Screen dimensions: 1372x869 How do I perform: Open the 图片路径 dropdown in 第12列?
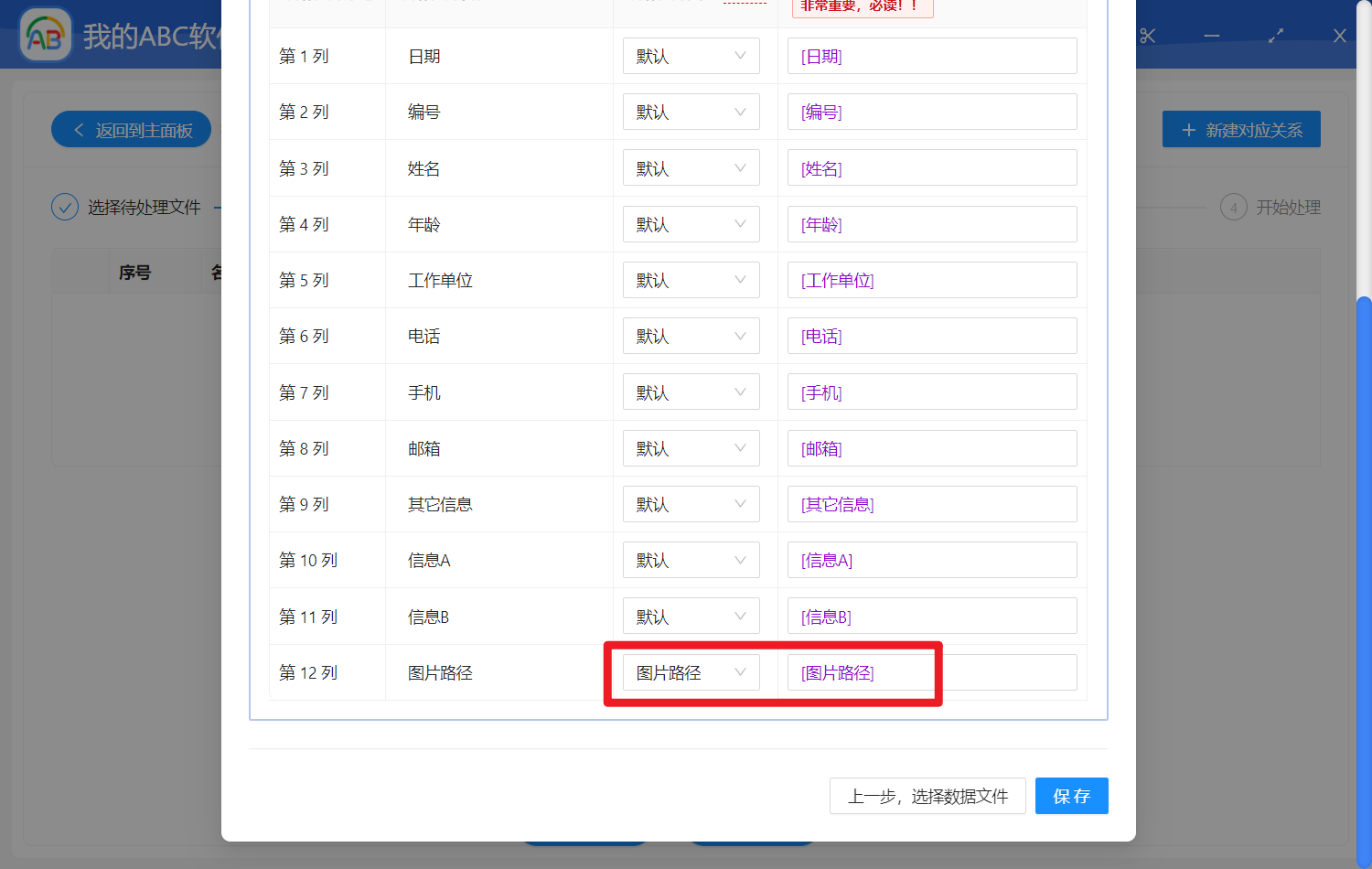pyautogui.click(x=691, y=671)
